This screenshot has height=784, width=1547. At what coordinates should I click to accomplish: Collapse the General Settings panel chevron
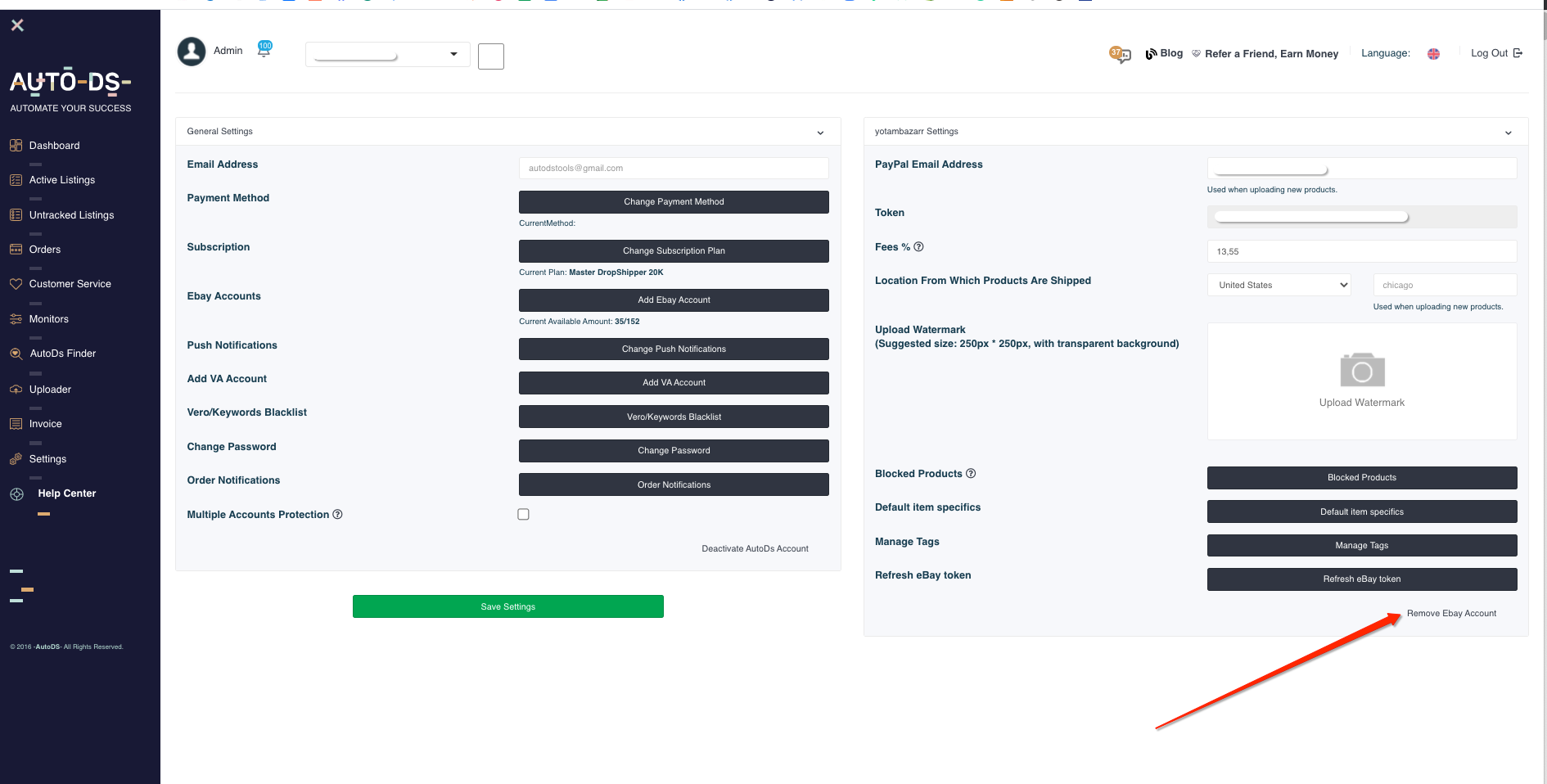tap(820, 133)
